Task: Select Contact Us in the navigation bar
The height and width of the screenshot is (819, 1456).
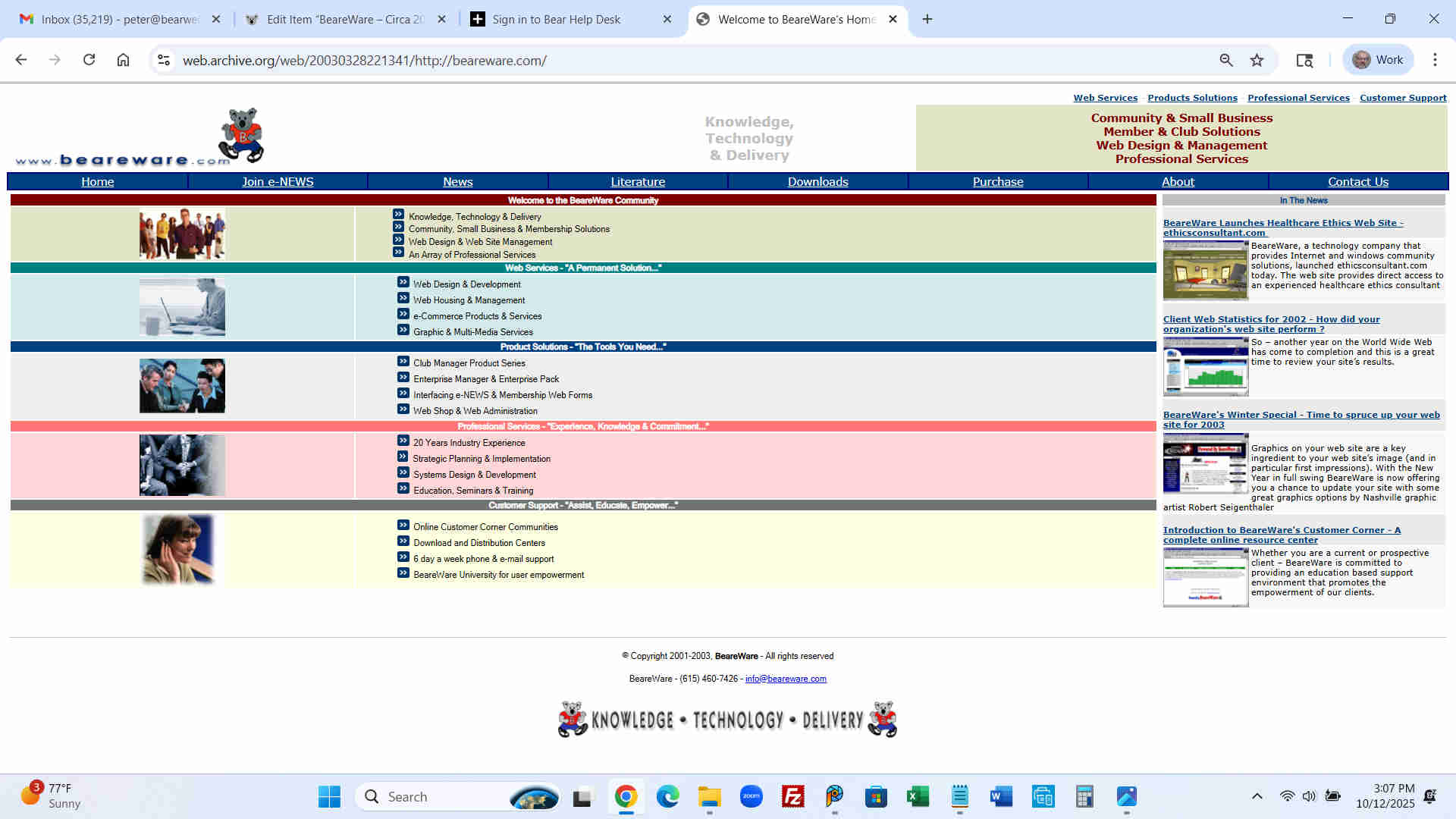Action: click(1358, 182)
